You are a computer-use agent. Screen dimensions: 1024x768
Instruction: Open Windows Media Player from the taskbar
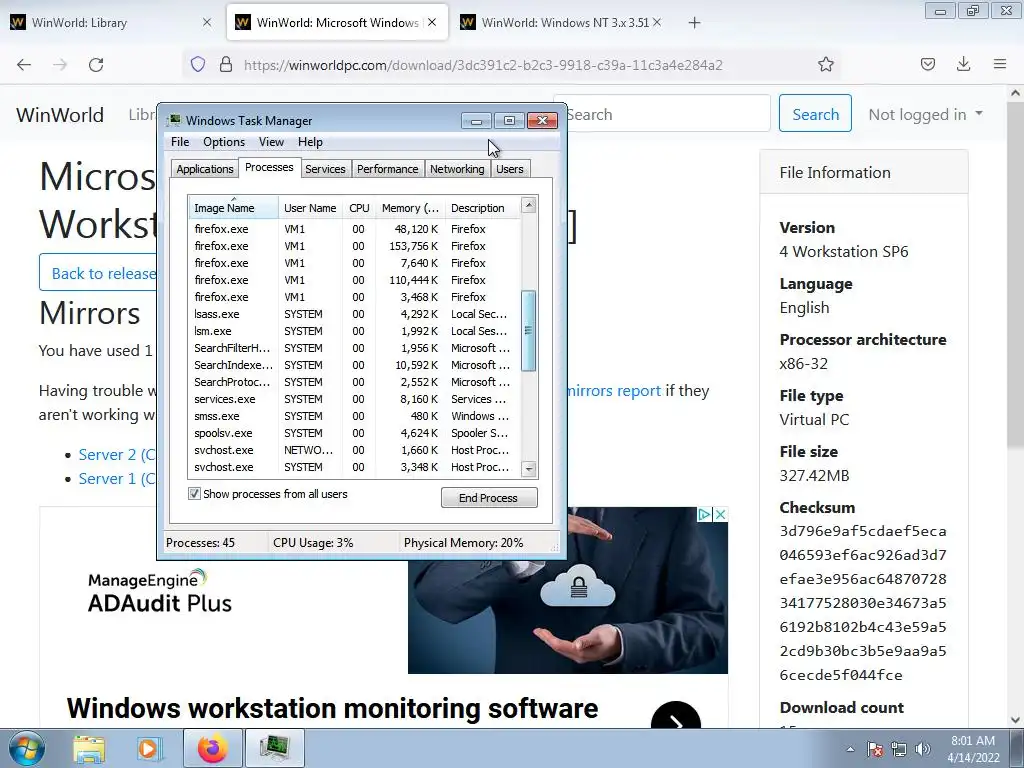[148, 749]
